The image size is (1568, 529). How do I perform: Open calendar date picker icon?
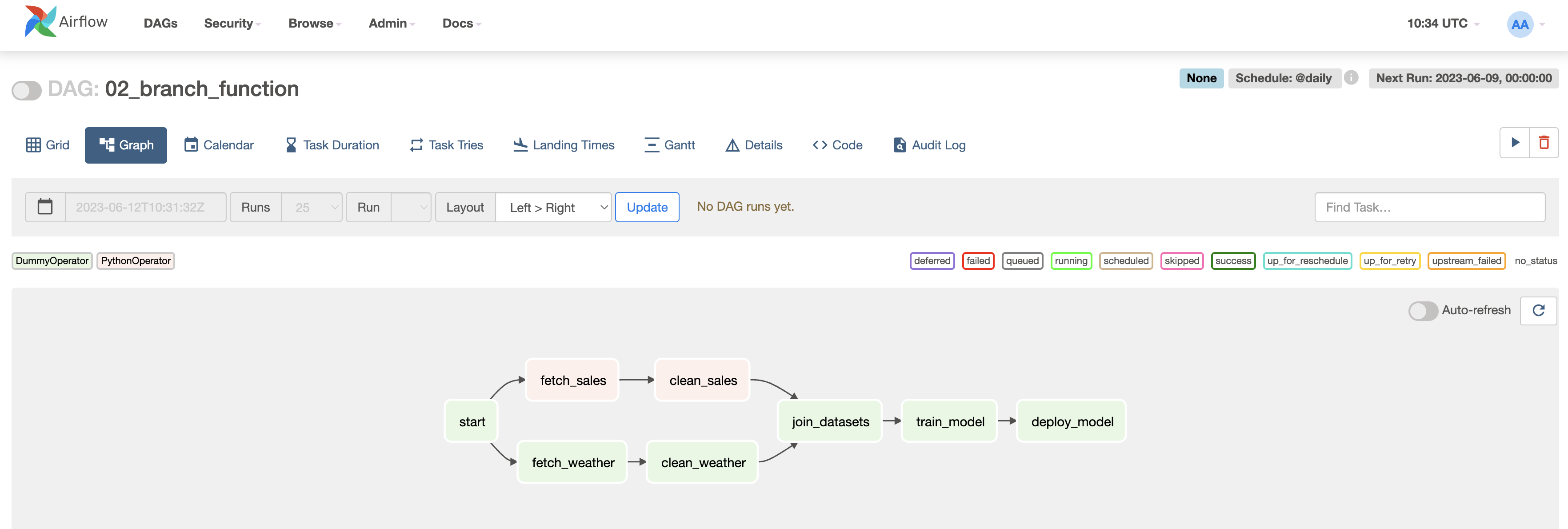point(45,207)
